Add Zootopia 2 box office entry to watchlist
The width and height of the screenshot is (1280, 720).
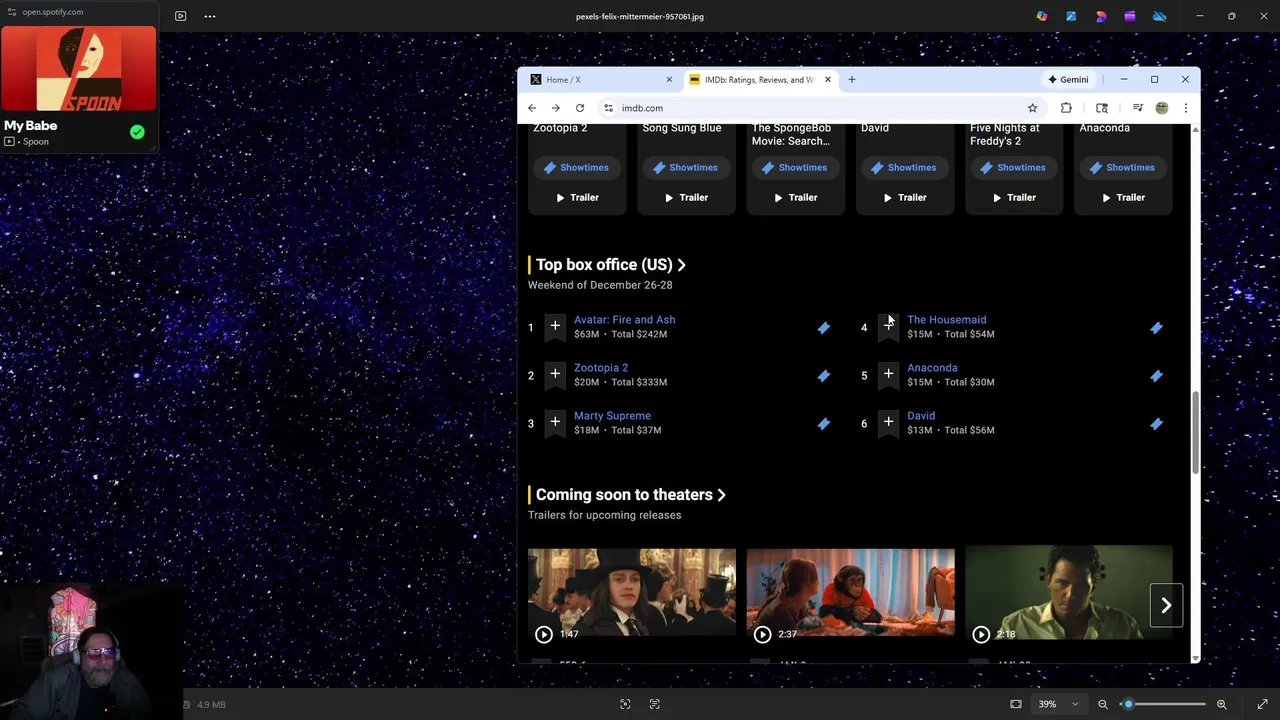[x=555, y=375]
